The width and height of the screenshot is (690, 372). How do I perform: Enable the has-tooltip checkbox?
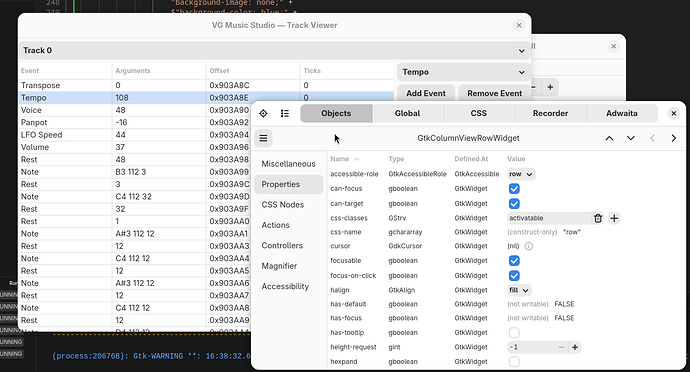[x=514, y=333]
